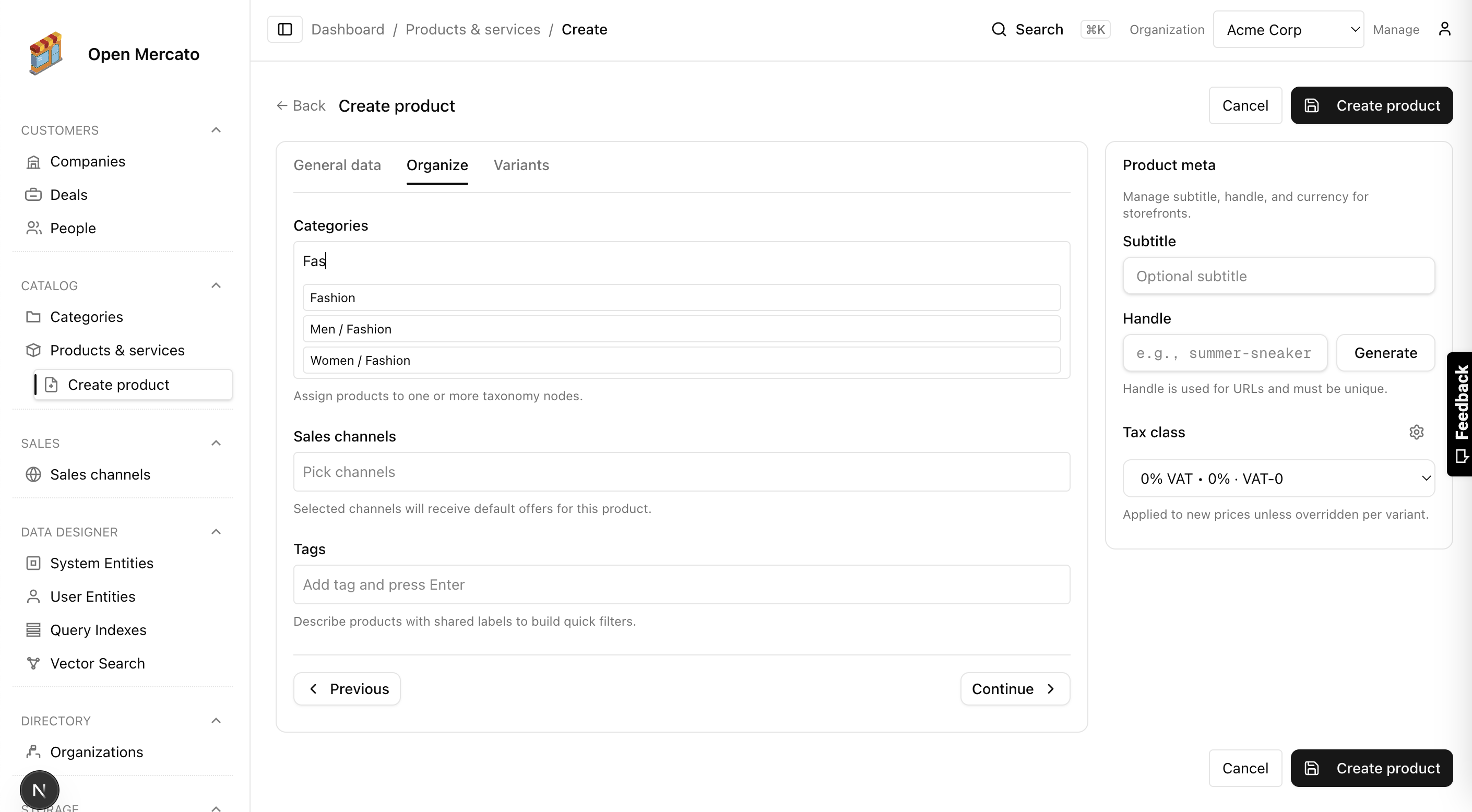The image size is (1472, 812).
Task: Select the Women / Fashion category suggestion
Action: [x=681, y=360]
